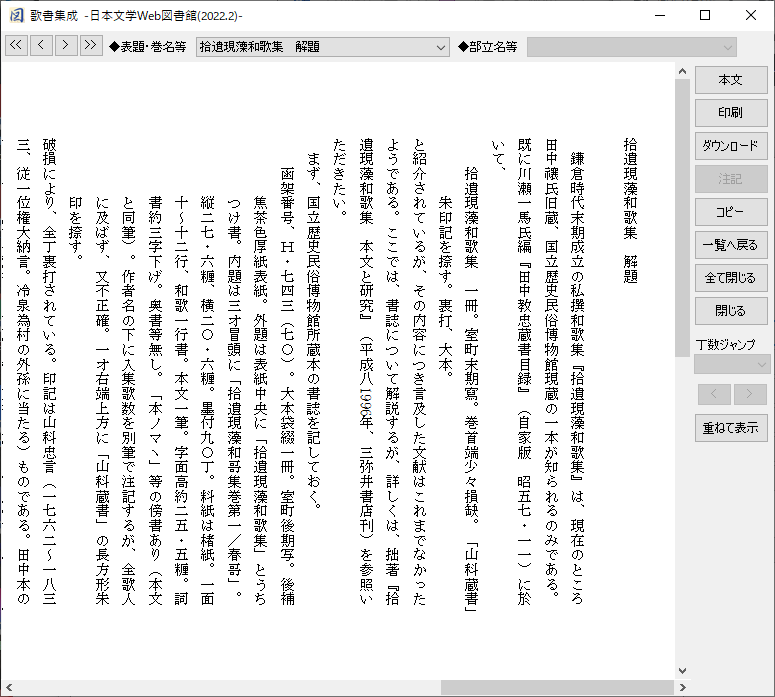775x697 pixels.
Task: Click the 丁数ジャンプ label
Action: [726, 345]
